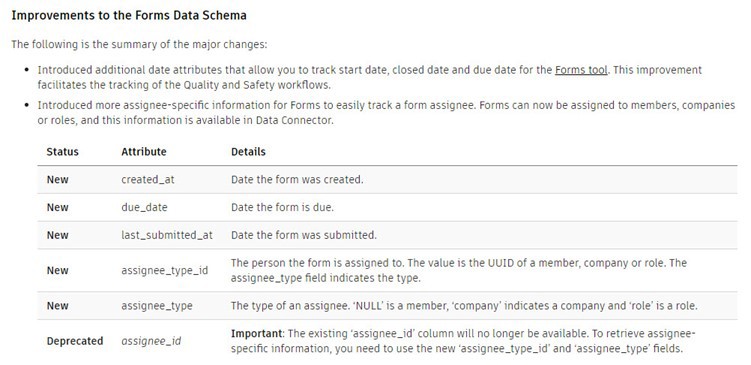Image resolution: width=751 pixels, height=365 pixels.
Task: Click the Status column header
Action: 62,152
